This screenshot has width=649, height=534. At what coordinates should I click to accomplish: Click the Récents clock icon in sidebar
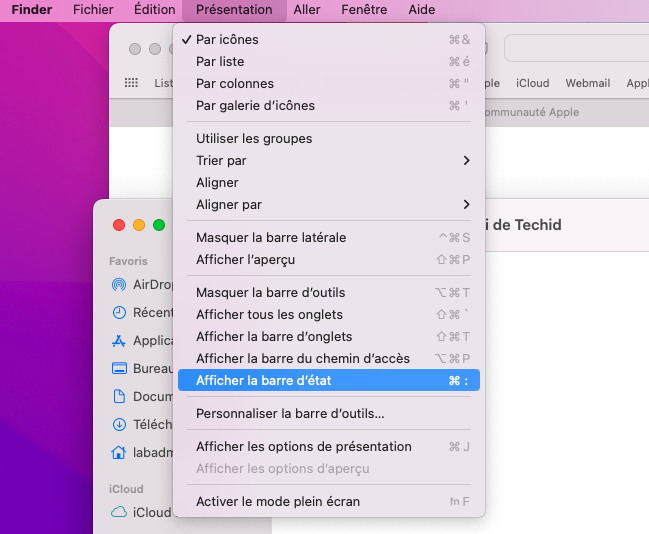click(119, 313)
